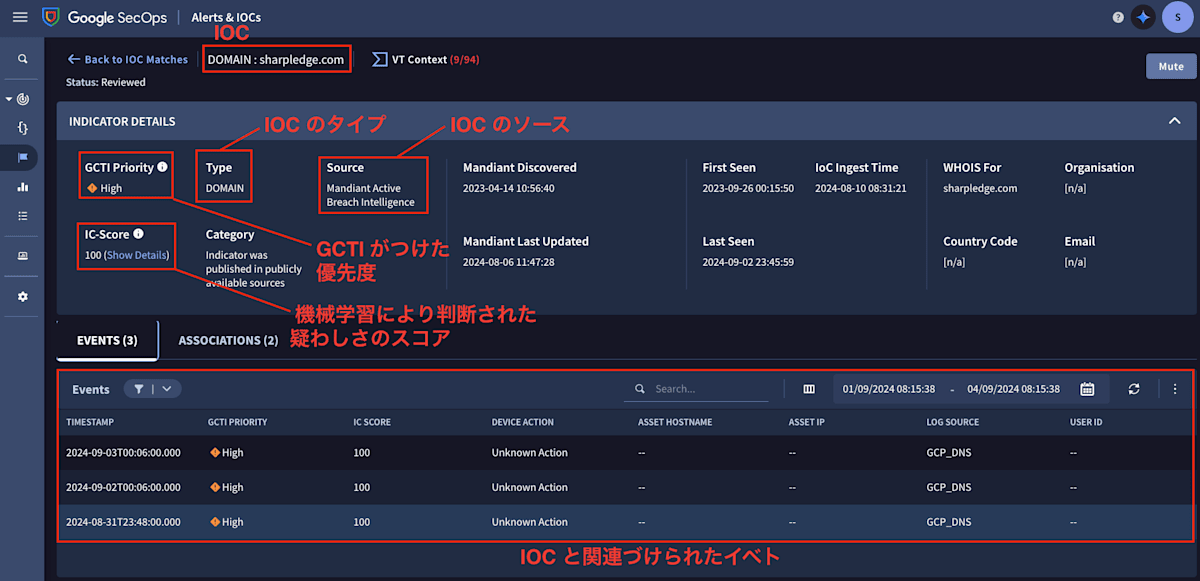1200x581 pixels.
Task: Click the WHOIS For sharpledge.com value
Action: pos(980,188)
